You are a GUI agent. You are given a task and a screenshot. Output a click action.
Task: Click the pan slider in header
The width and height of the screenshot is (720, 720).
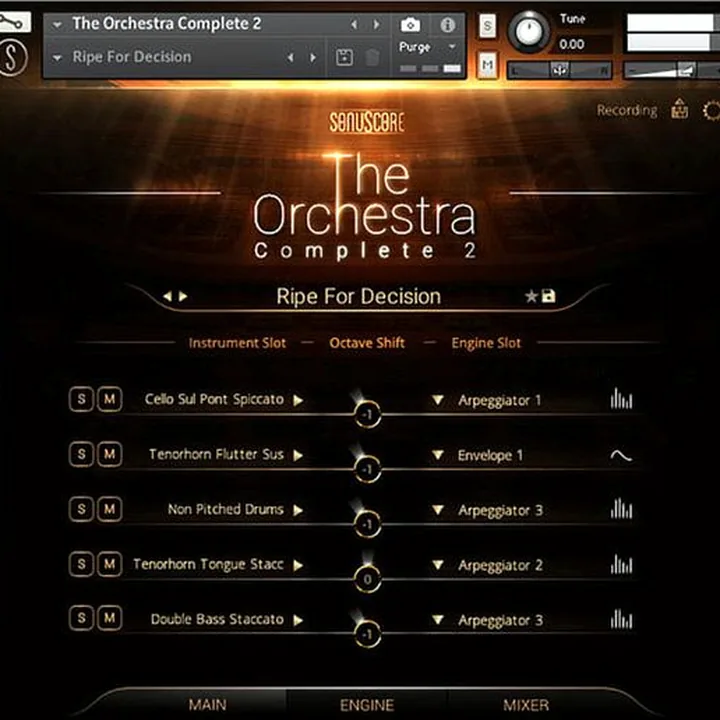(559, 70)
